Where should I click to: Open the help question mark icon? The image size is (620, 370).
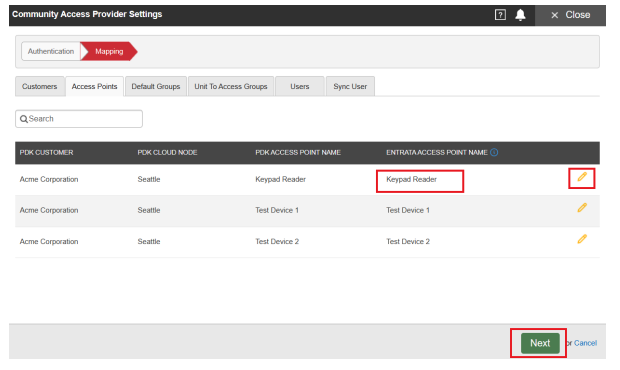tap(500, 15)
